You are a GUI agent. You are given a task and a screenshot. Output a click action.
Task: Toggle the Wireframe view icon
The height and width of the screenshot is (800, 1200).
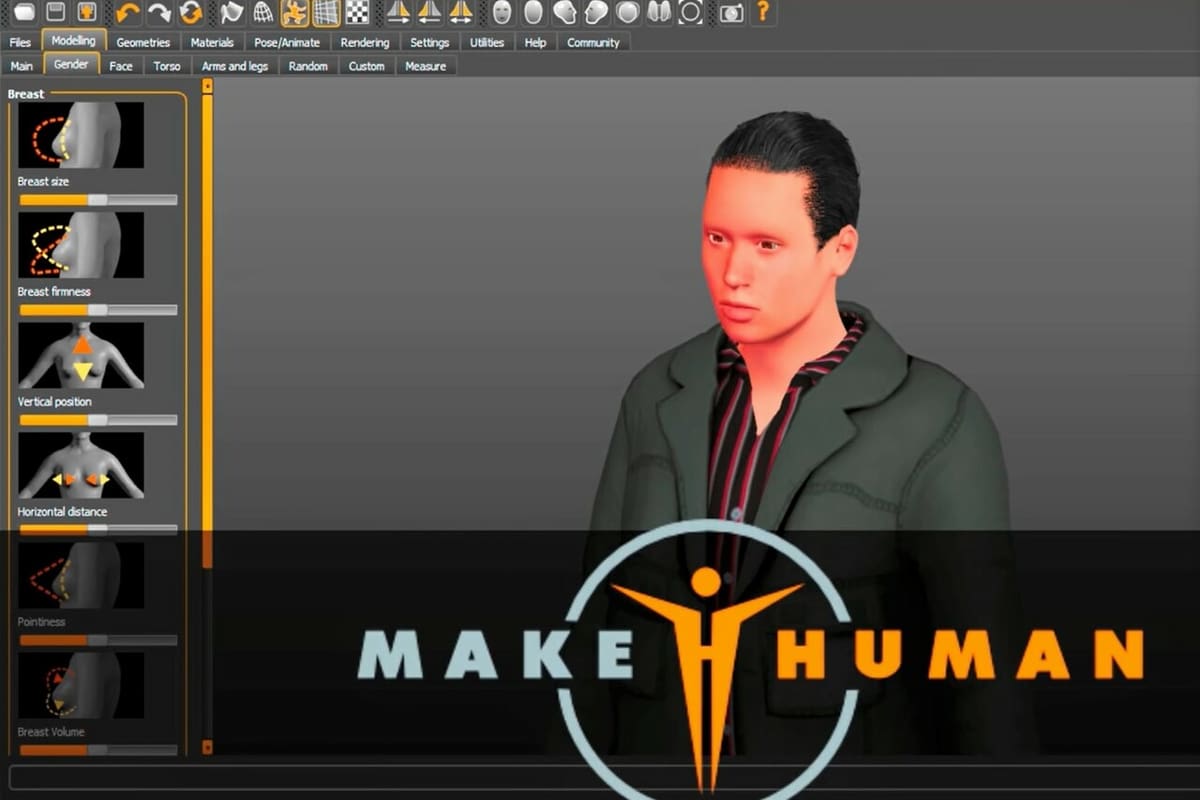click(x=263, y=12)
